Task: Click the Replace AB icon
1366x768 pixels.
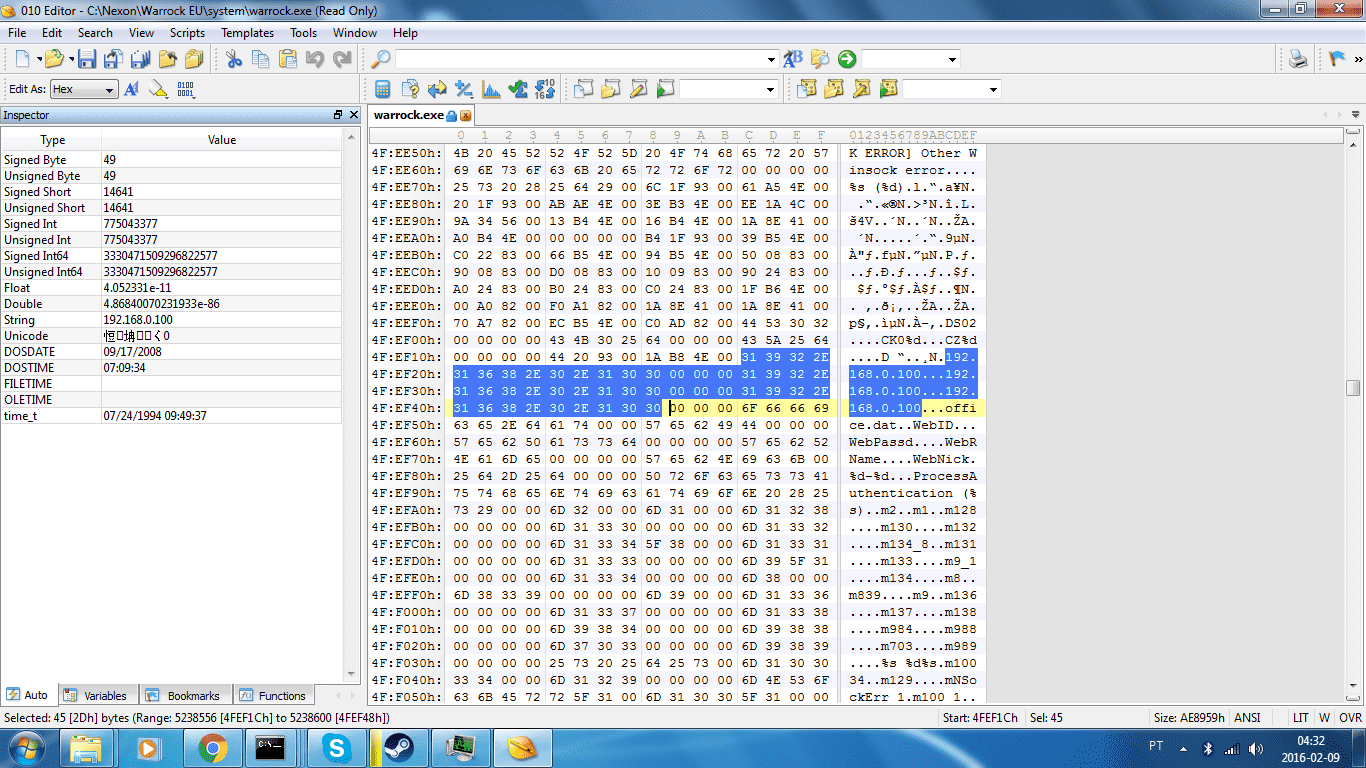Action: (x=793, y=59)
